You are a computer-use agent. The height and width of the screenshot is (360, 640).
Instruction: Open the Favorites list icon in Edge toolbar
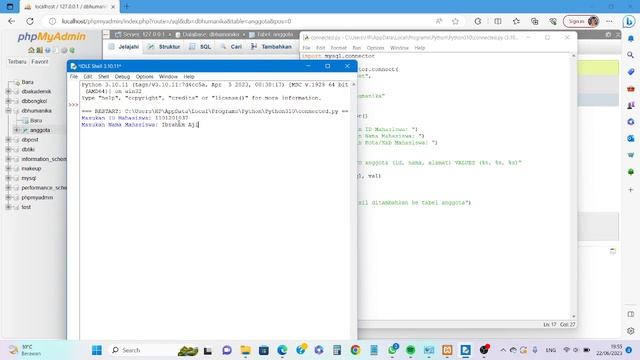click(516, 21)
